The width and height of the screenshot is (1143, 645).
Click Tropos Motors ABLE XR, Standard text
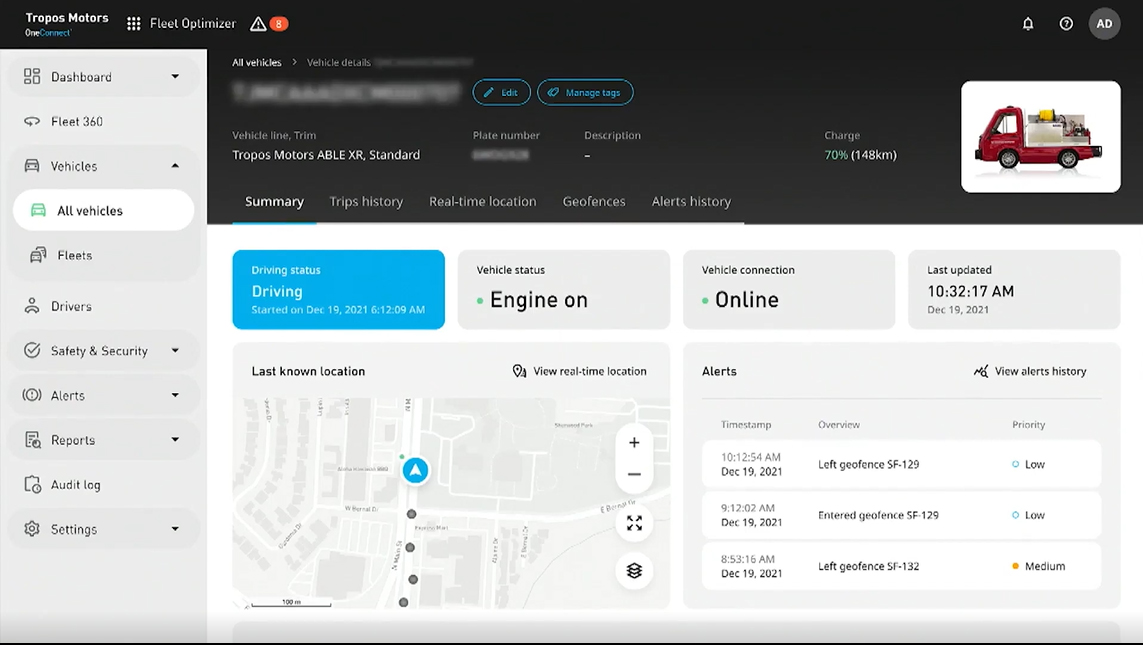point(326,155)
